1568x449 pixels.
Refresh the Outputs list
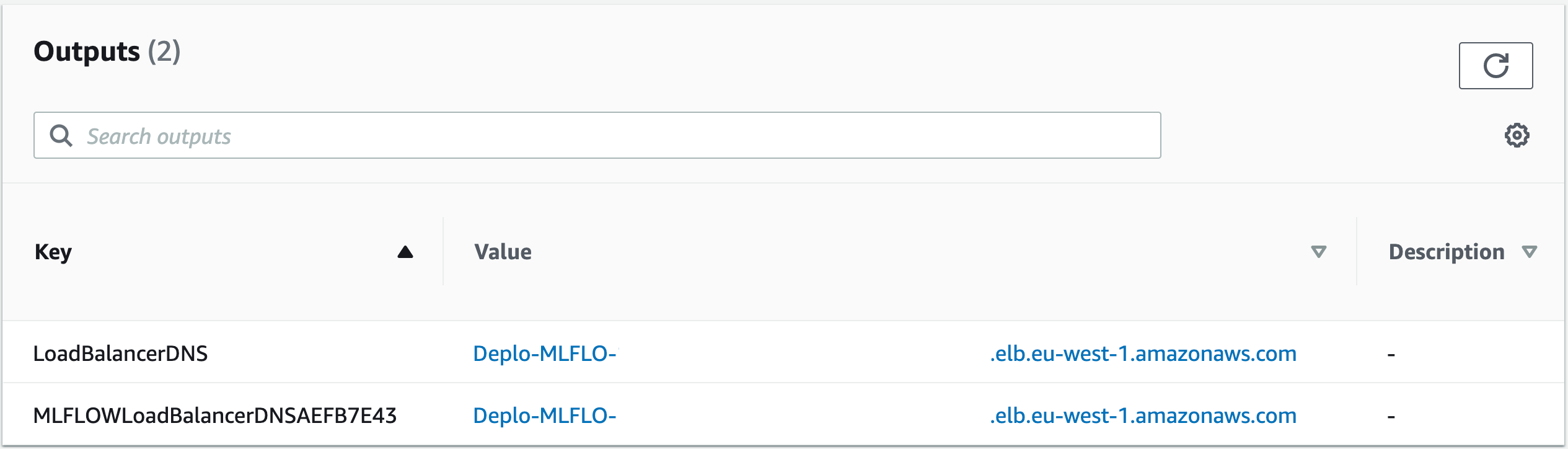1495,66
